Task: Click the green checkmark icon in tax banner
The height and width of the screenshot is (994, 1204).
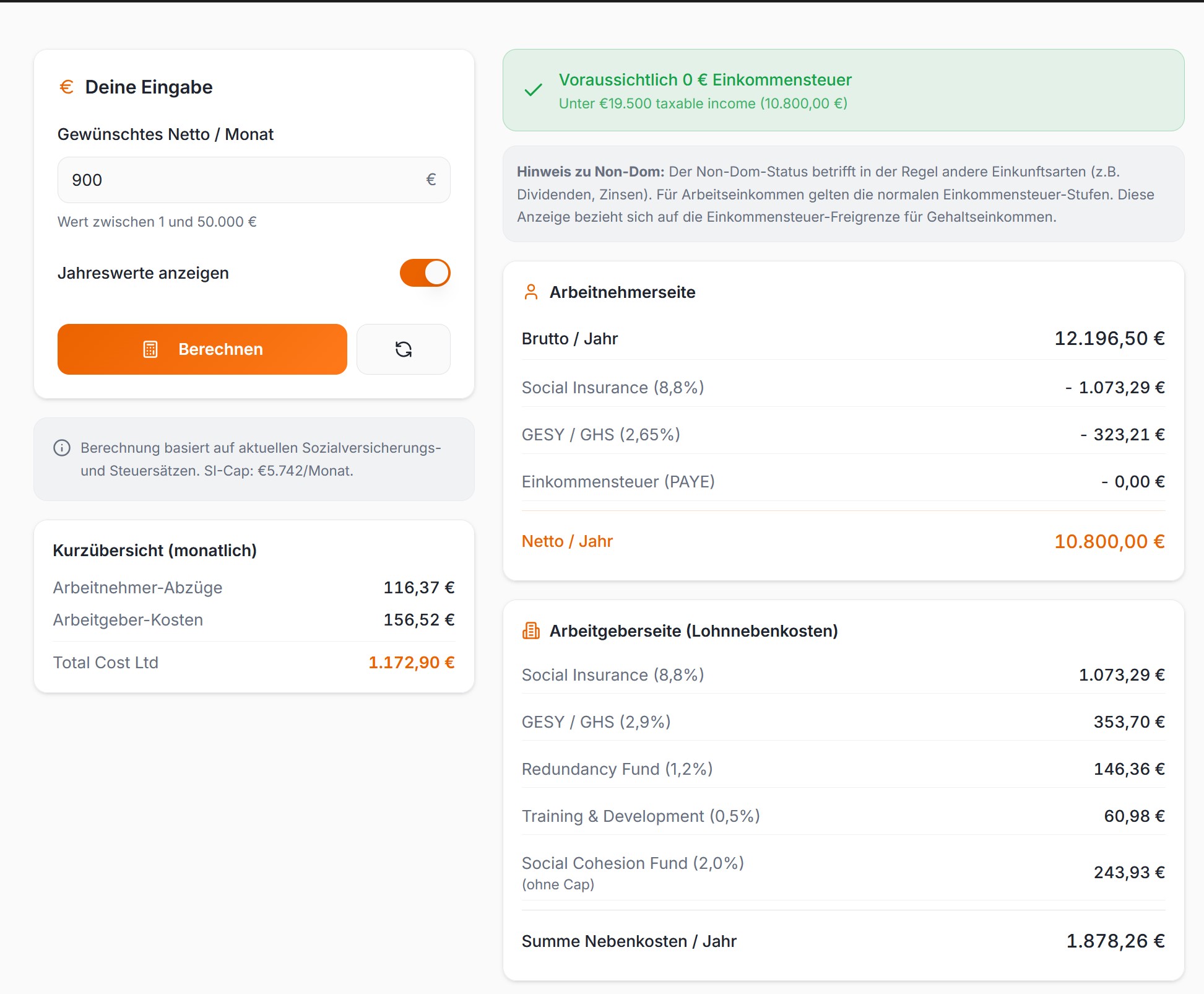Action: 533,90
